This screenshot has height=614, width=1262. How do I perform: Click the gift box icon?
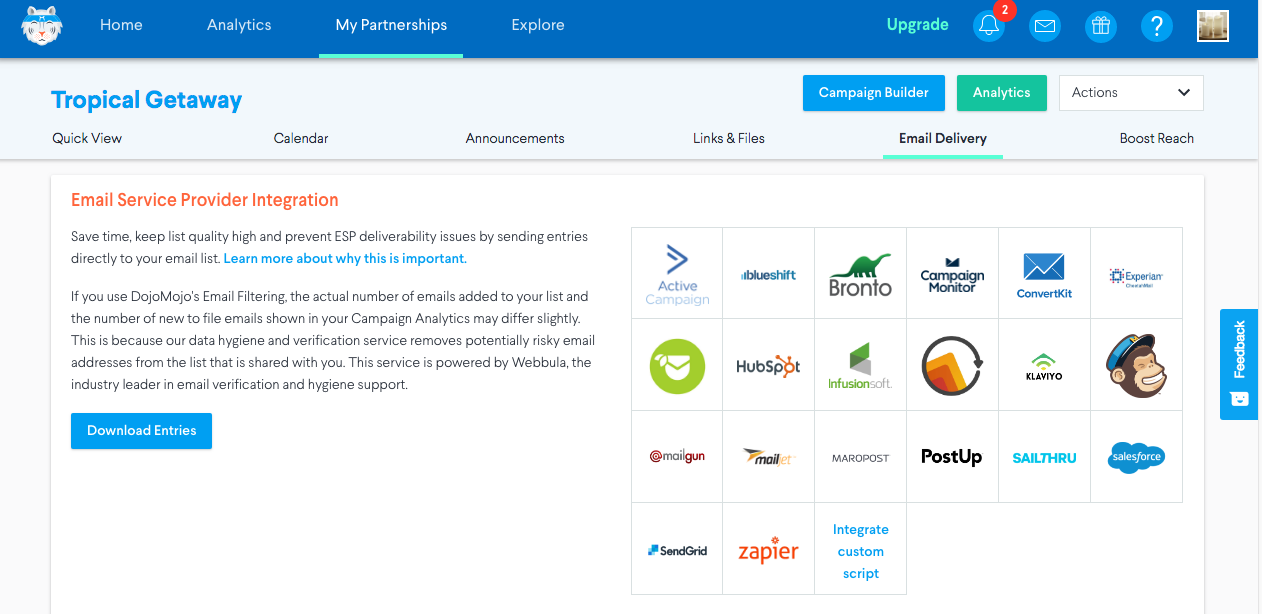tap(1101, 26)
